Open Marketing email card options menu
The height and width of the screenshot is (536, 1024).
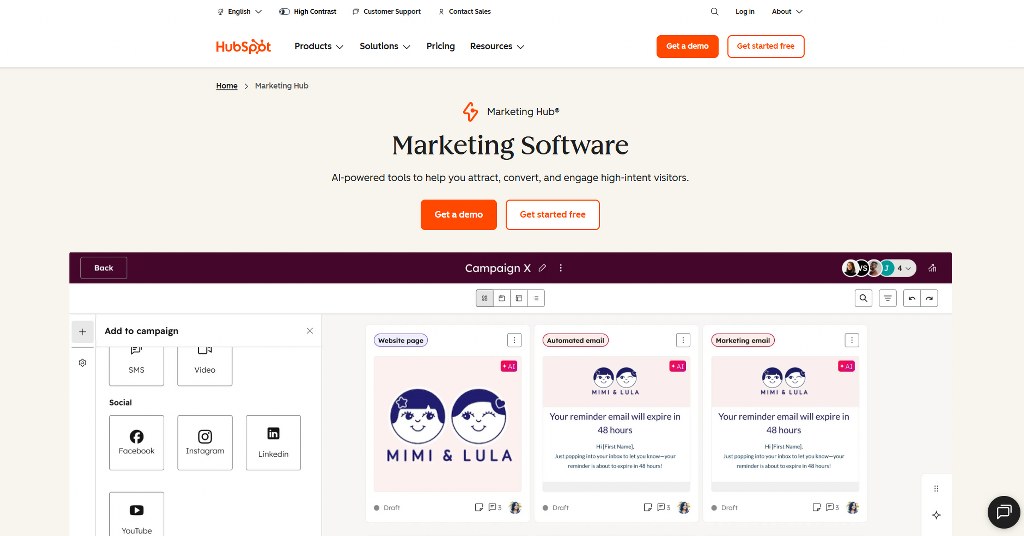(852, 340)
